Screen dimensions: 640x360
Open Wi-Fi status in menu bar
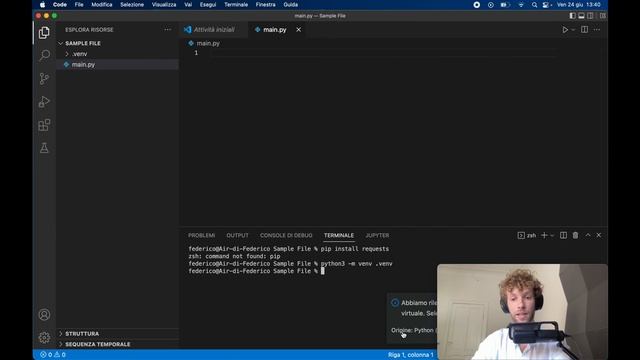521,5
